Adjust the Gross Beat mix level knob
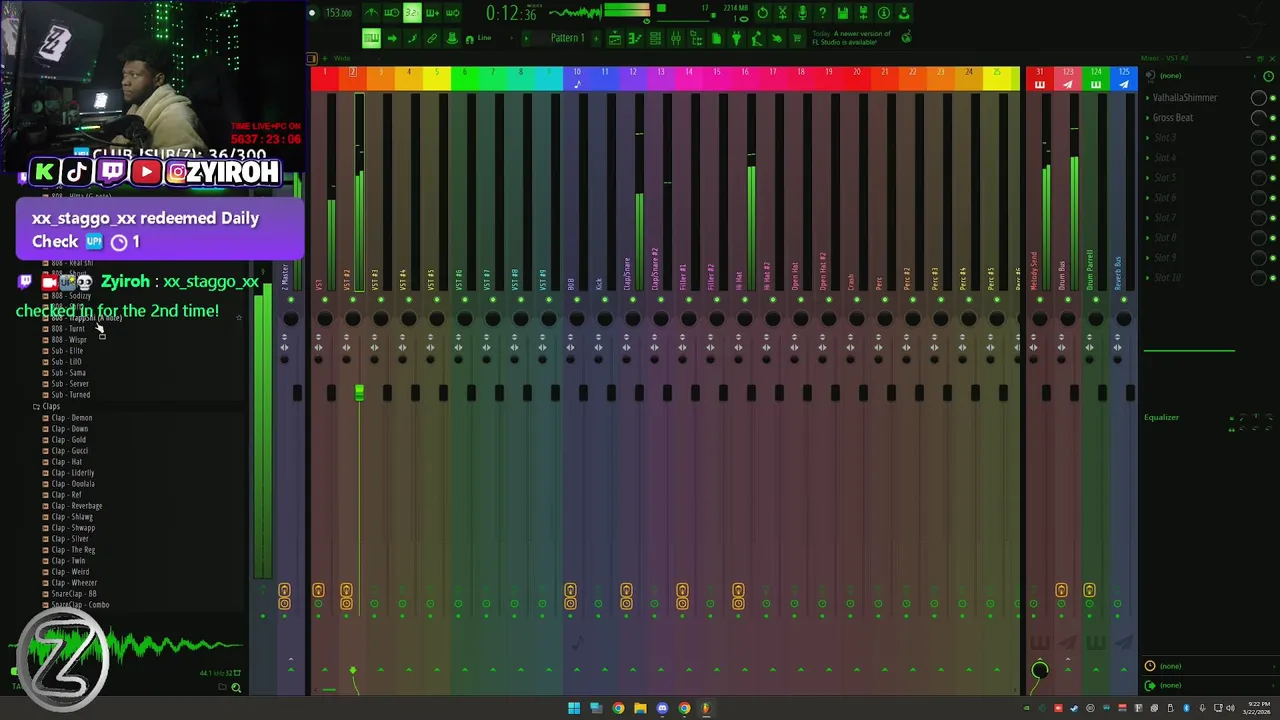 click(1259, 117)
